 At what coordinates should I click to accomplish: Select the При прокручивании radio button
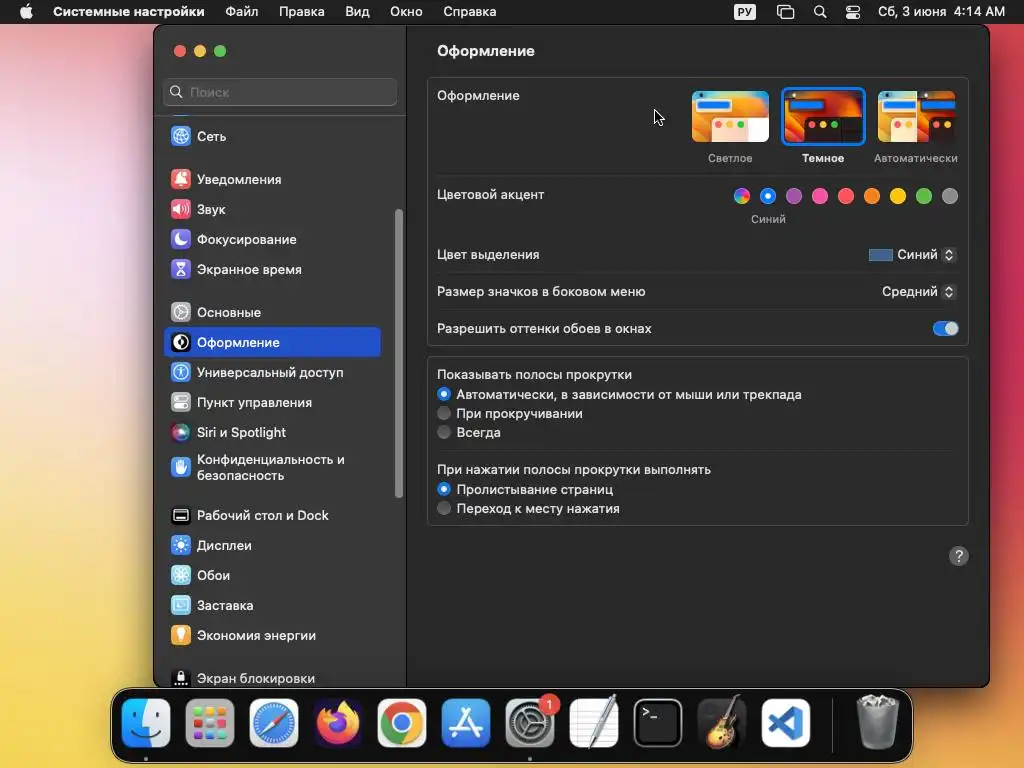tap(444, 413)
